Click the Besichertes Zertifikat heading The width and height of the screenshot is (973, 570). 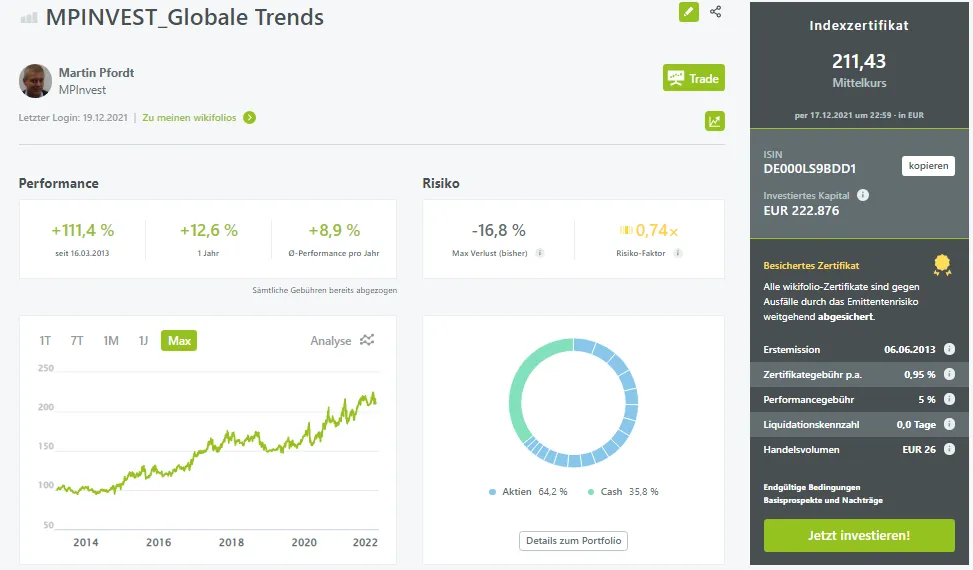811,265
